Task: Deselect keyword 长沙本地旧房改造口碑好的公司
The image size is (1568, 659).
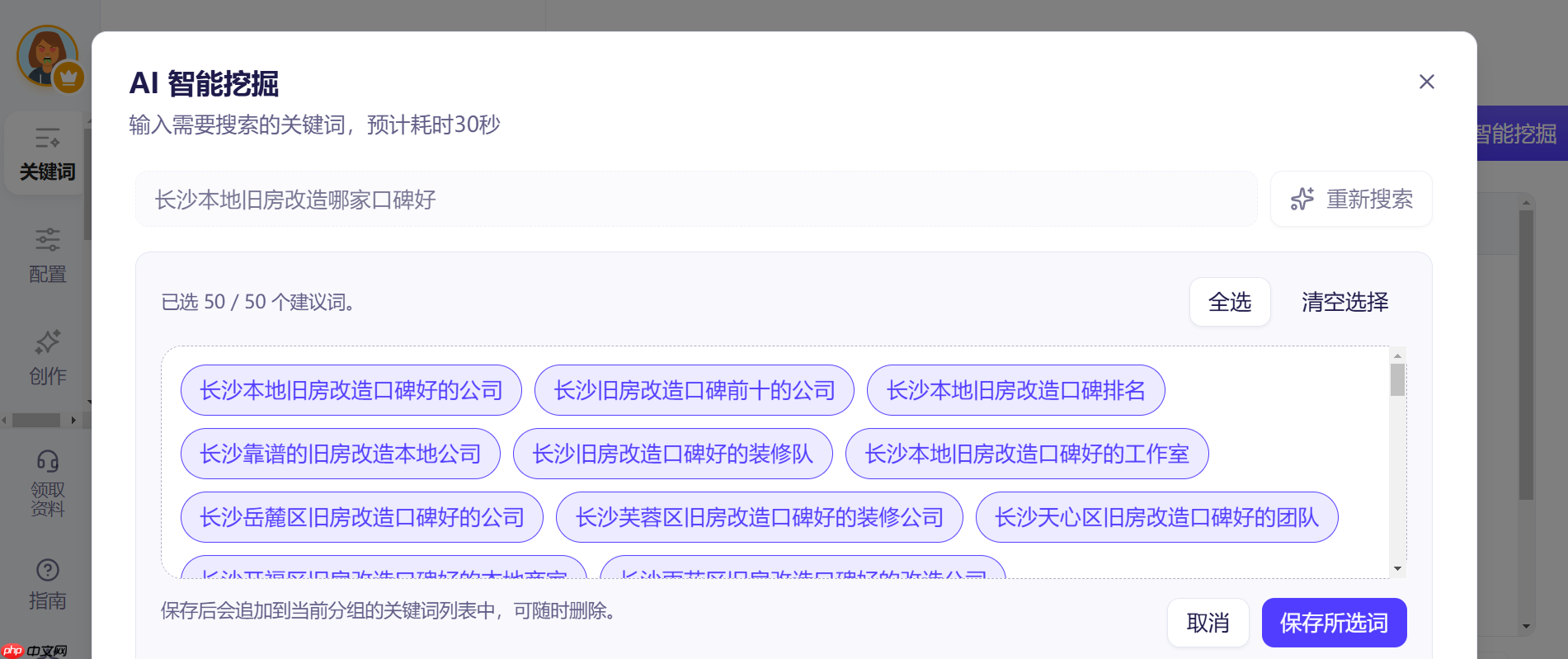Action: point(351,390)
